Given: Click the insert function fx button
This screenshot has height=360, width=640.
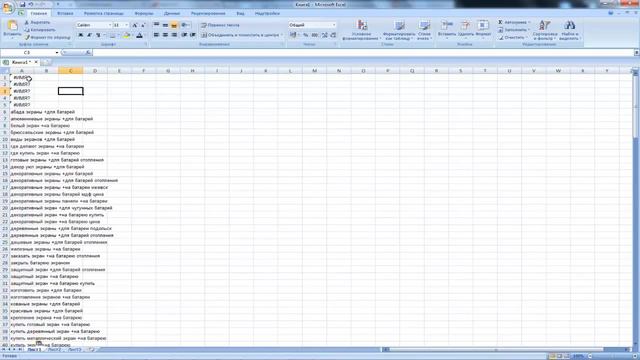Looking at the screenshot, I should pos(88,53).
